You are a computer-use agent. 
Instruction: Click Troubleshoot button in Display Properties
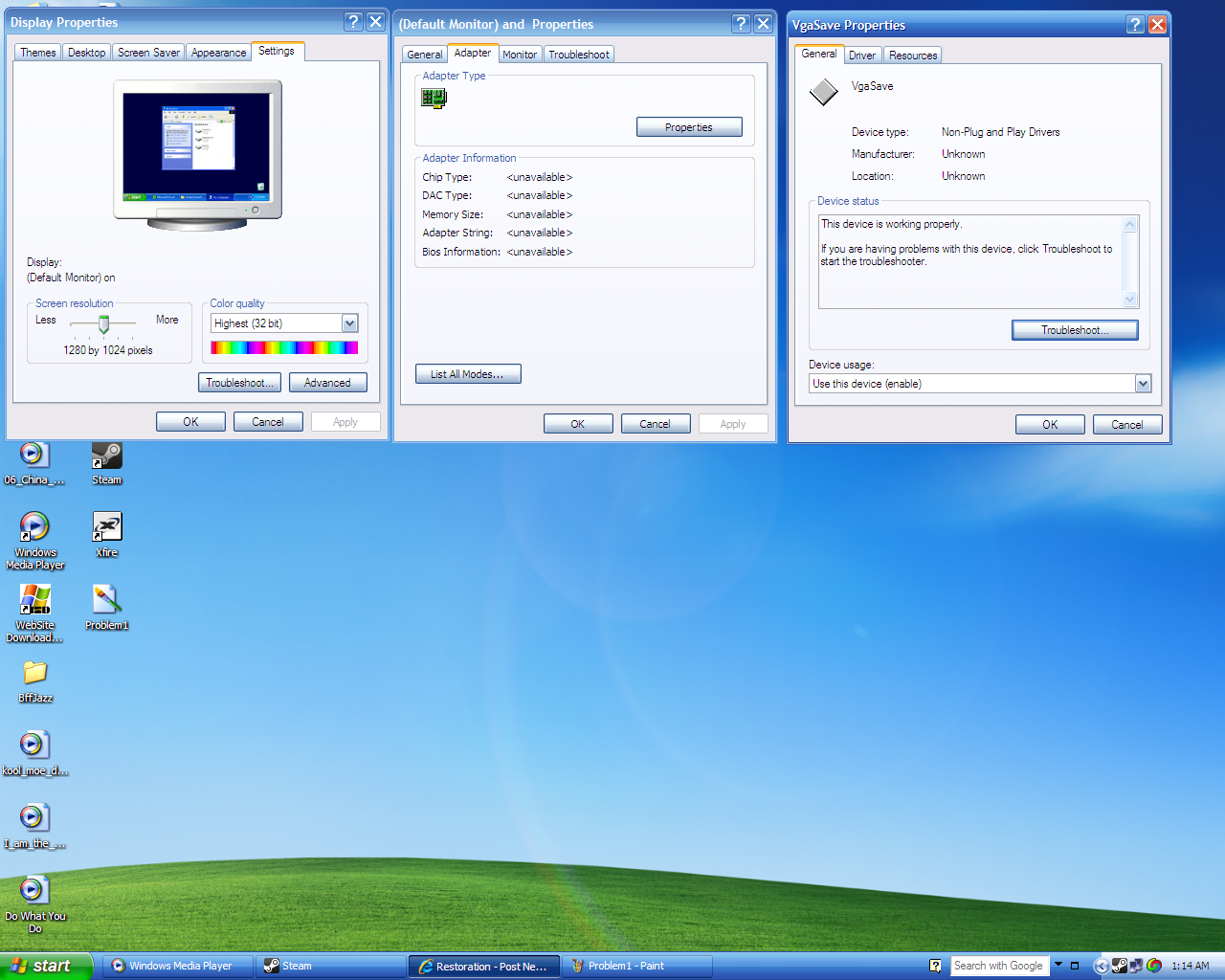239,383
